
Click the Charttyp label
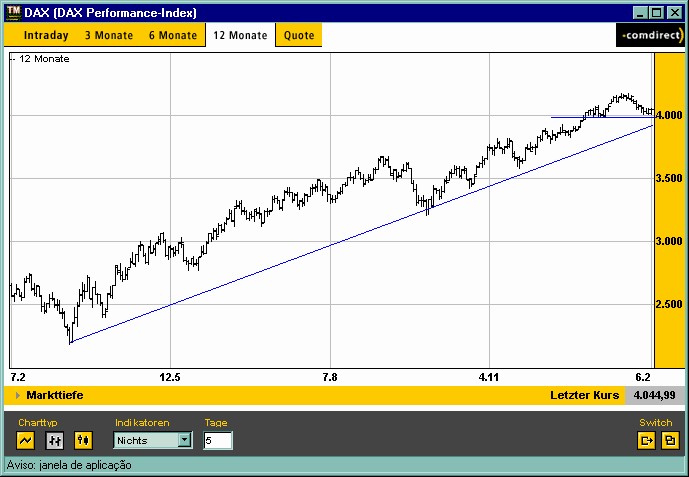38,423
